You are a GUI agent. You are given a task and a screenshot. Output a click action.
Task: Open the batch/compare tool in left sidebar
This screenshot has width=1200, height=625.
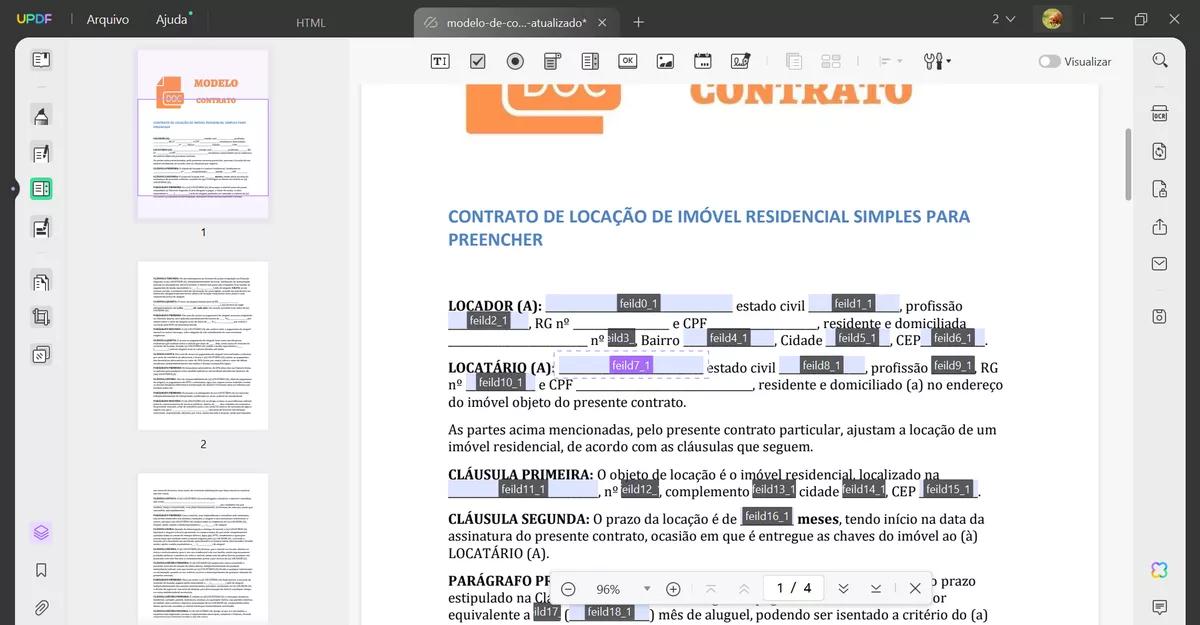coord(41,354)
